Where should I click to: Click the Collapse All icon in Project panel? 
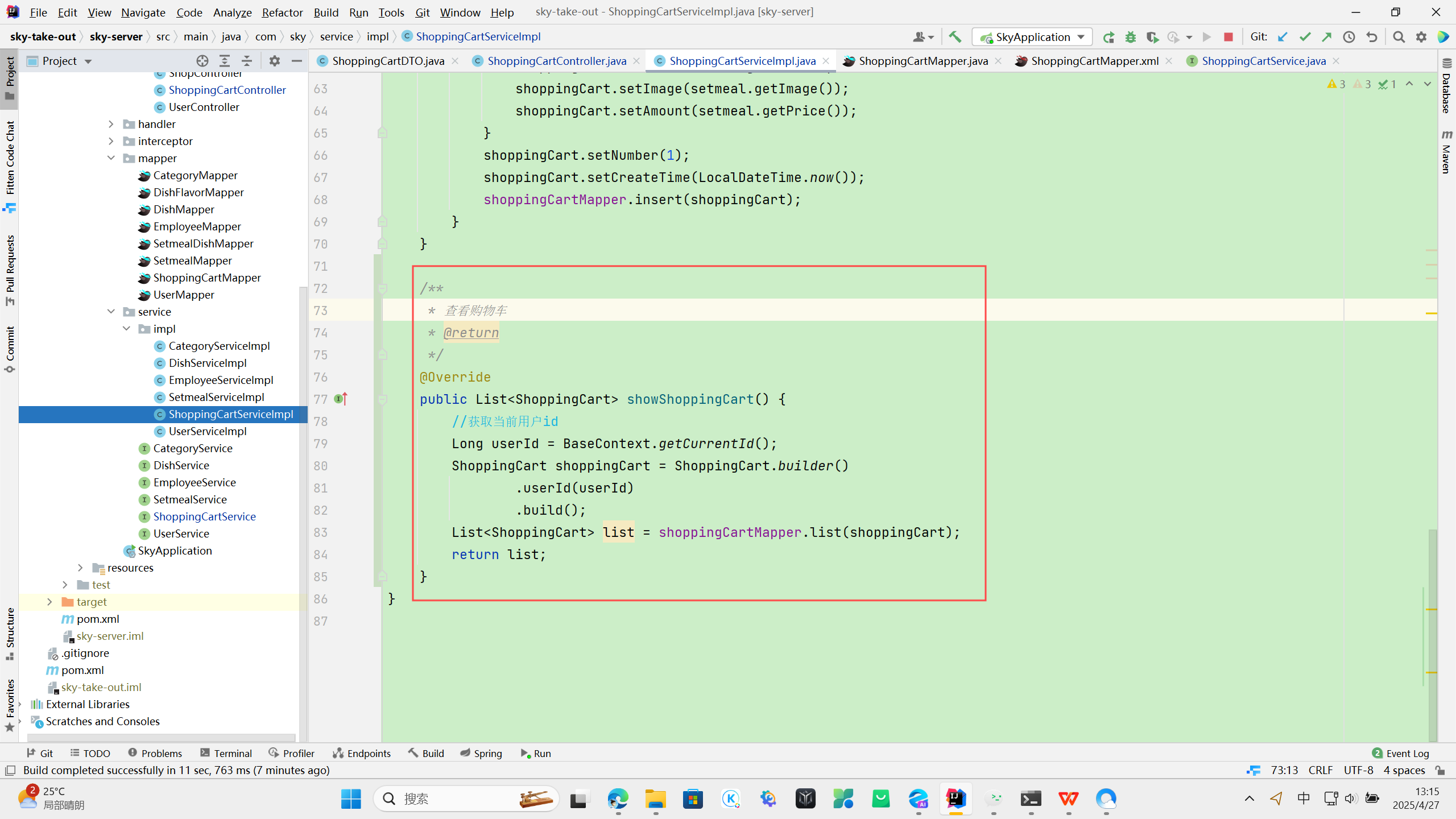click(247, 61)
